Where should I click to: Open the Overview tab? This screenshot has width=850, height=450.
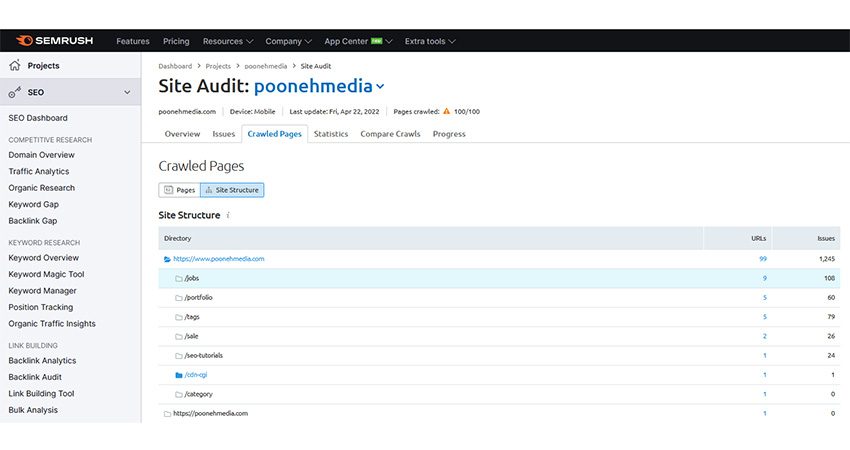(182, 134)
